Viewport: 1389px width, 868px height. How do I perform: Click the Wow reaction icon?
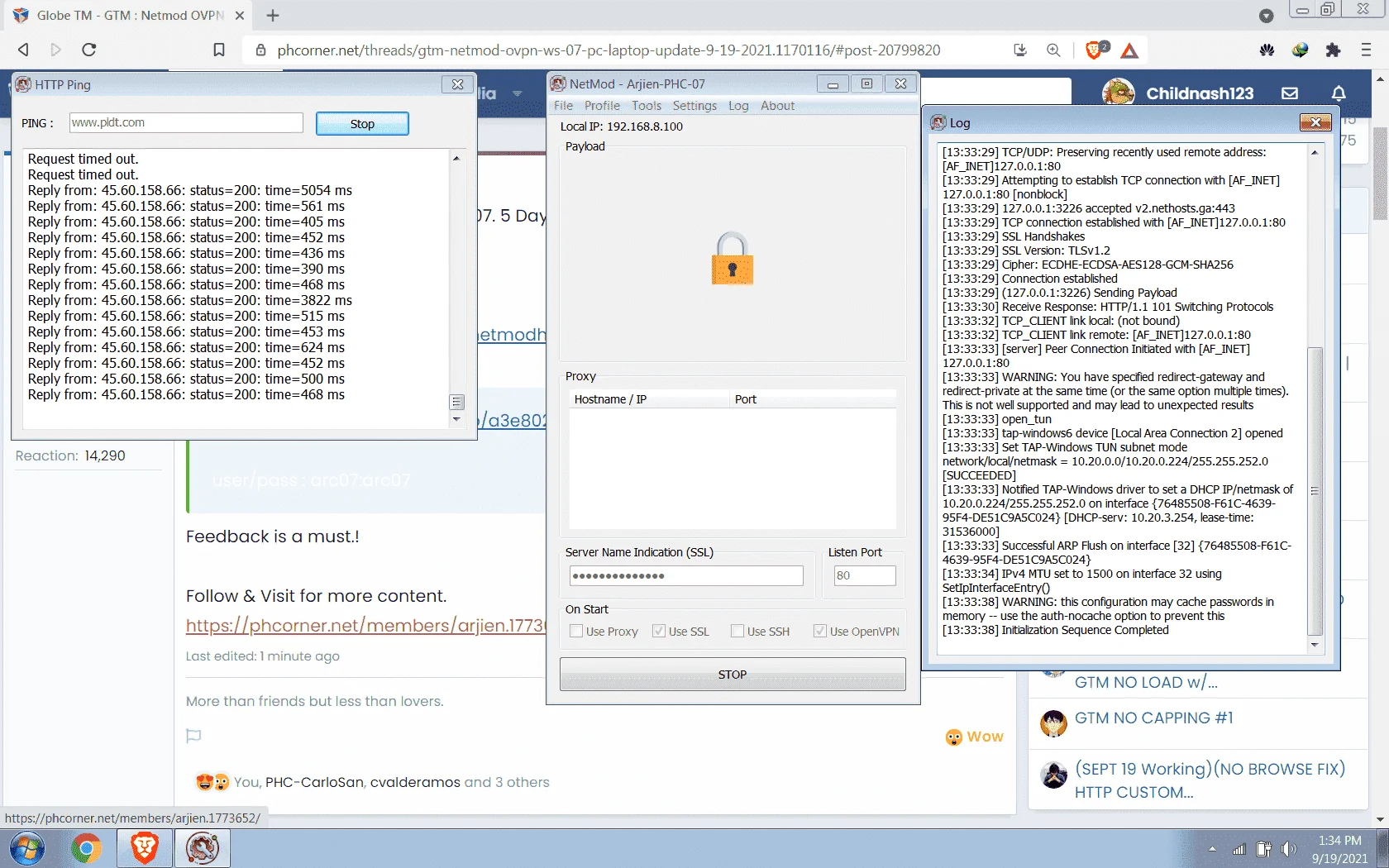click(954, 737)
